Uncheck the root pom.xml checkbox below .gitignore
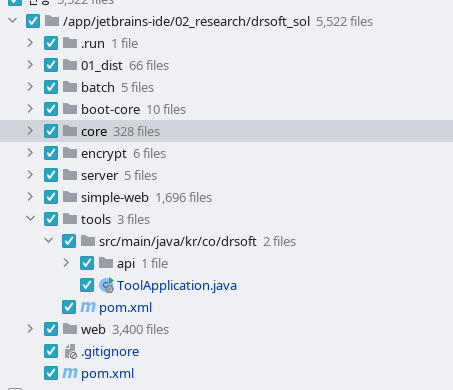This screenshot has width=453, height=390. tap(51, 373)
